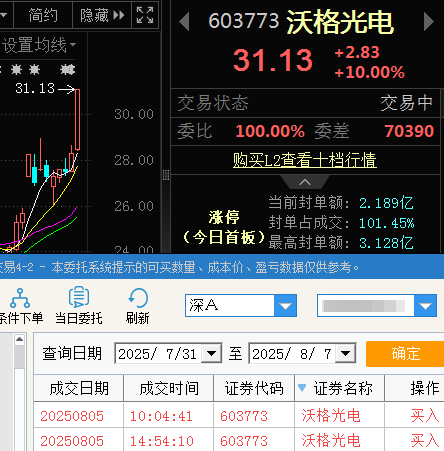Viewport: 444px width, 451px height.
Task: Click the 隐藏 hide panel toggle
Action: pos(102,15)
